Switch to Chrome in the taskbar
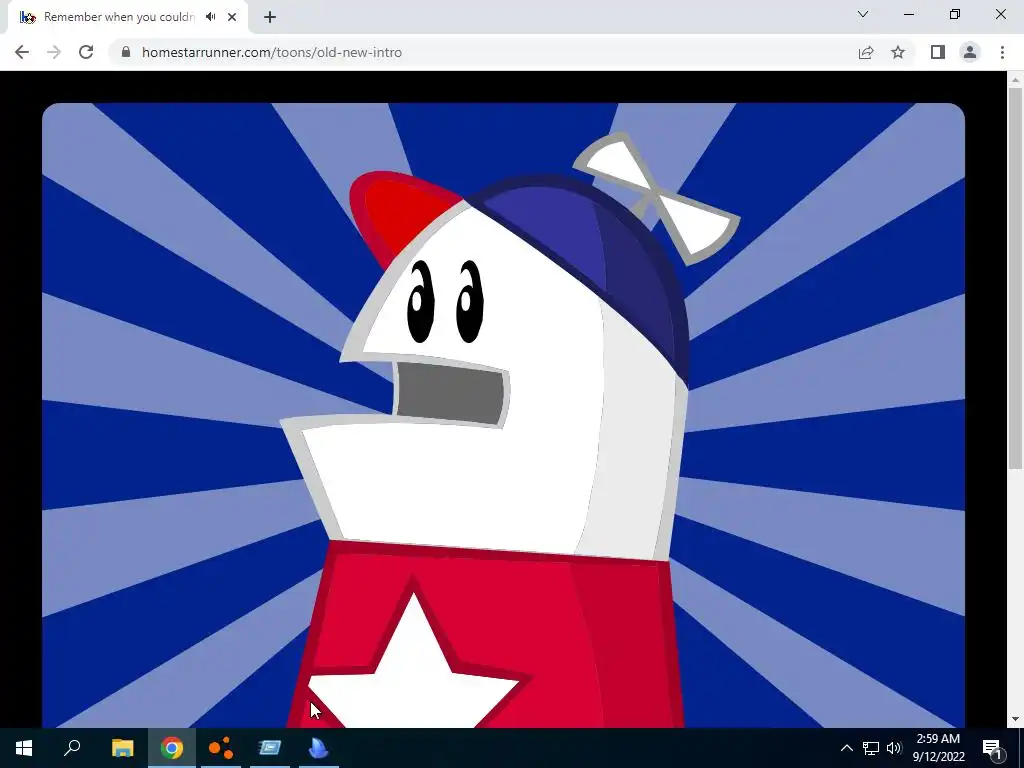The width and height of the screenshot is (1024, 768). [x=172, y=748]
